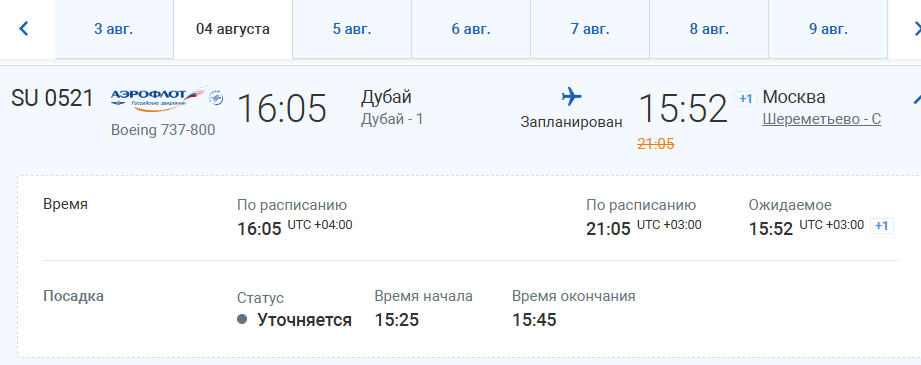Image resolution: width=921 pixels, height=365 pixels.
Task: Open the 6 авг. date tab
Action: [x=471, y=29]
